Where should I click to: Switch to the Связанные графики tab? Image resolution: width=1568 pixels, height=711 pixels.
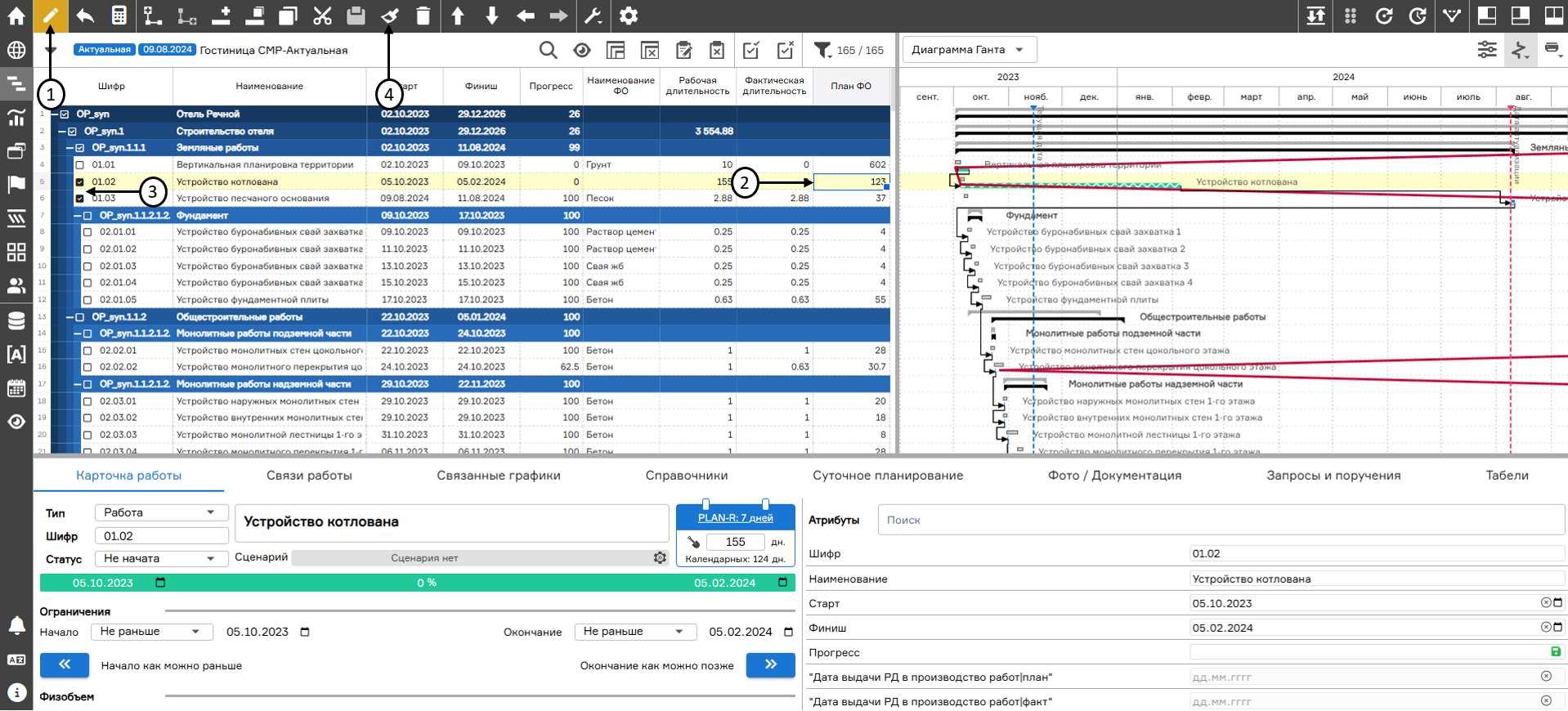499,476
